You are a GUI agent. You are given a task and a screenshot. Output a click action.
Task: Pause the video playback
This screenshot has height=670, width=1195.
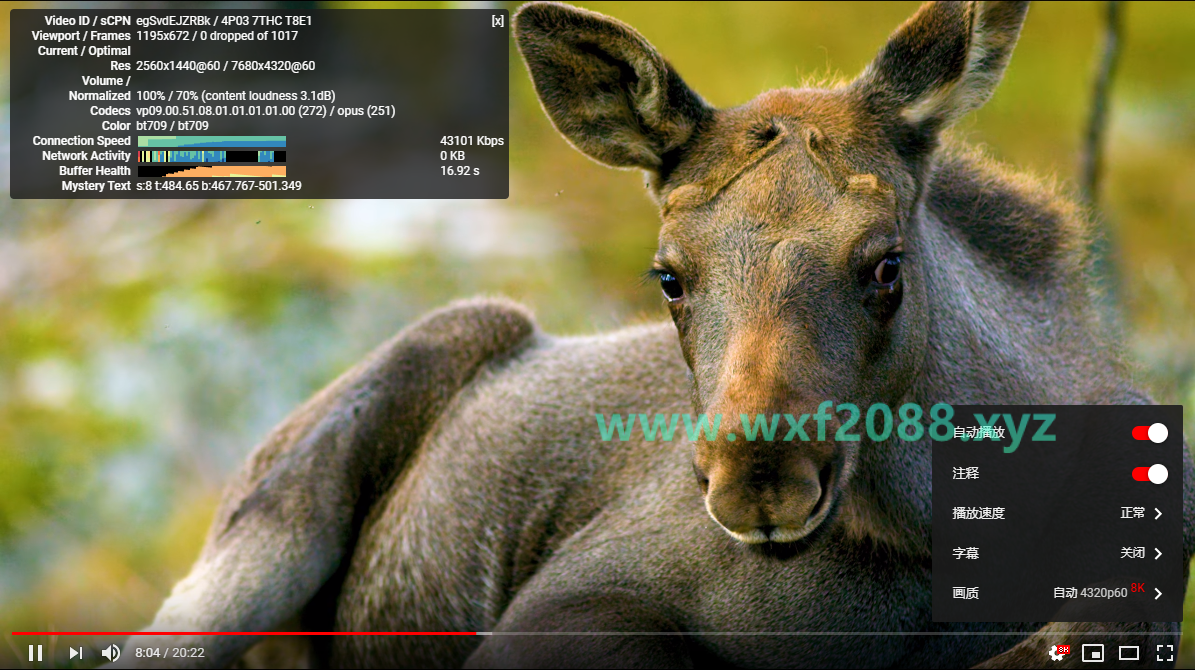(35, 652)
